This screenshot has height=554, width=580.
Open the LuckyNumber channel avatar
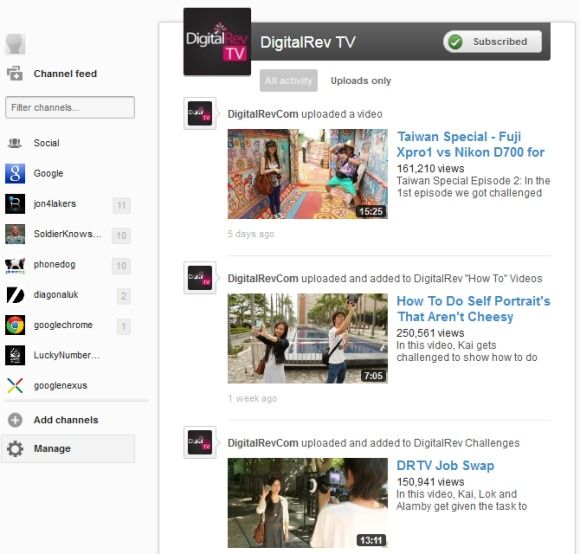tap(15, 355)
